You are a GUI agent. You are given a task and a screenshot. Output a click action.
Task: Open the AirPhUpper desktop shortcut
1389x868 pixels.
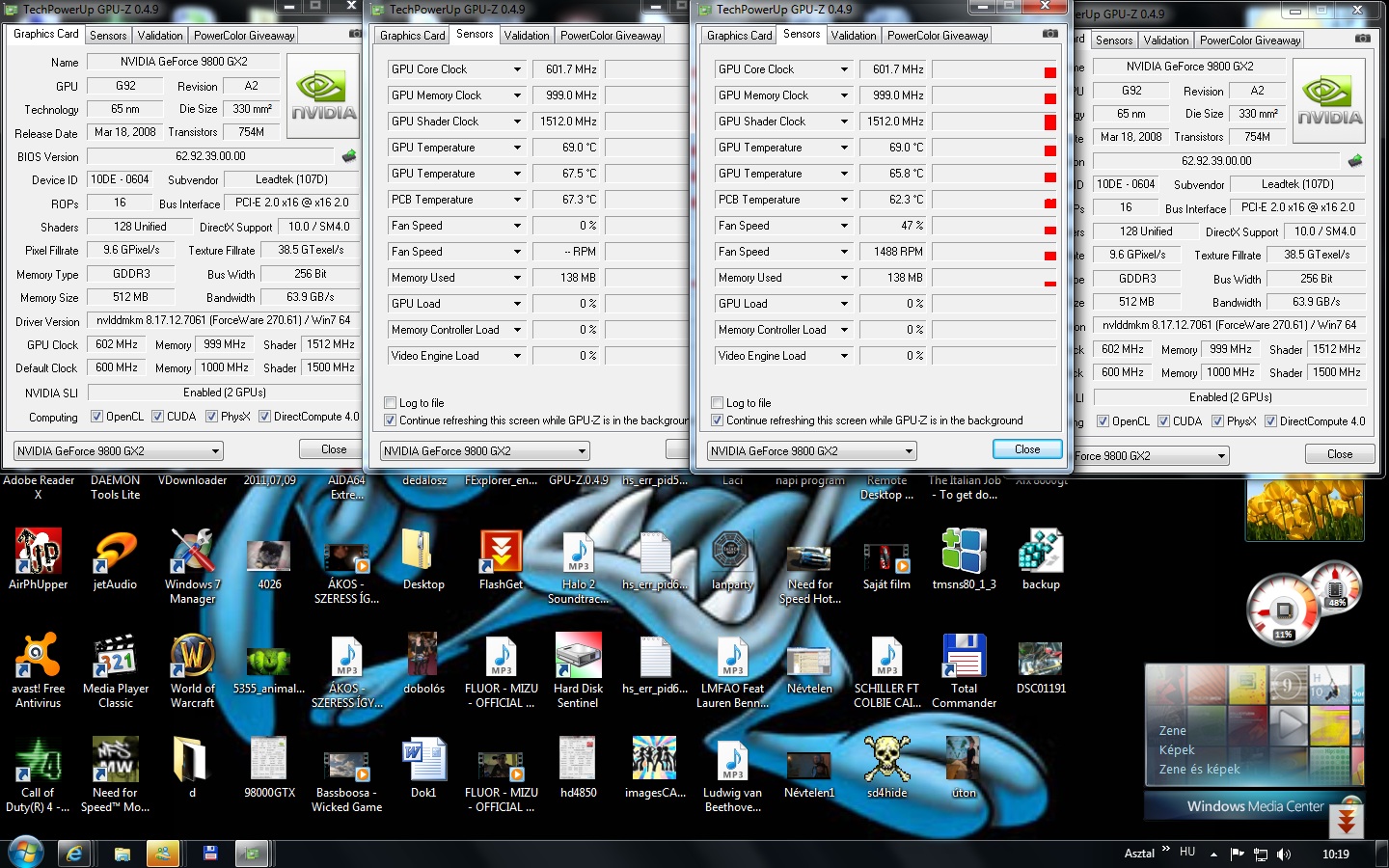(39, 560)
